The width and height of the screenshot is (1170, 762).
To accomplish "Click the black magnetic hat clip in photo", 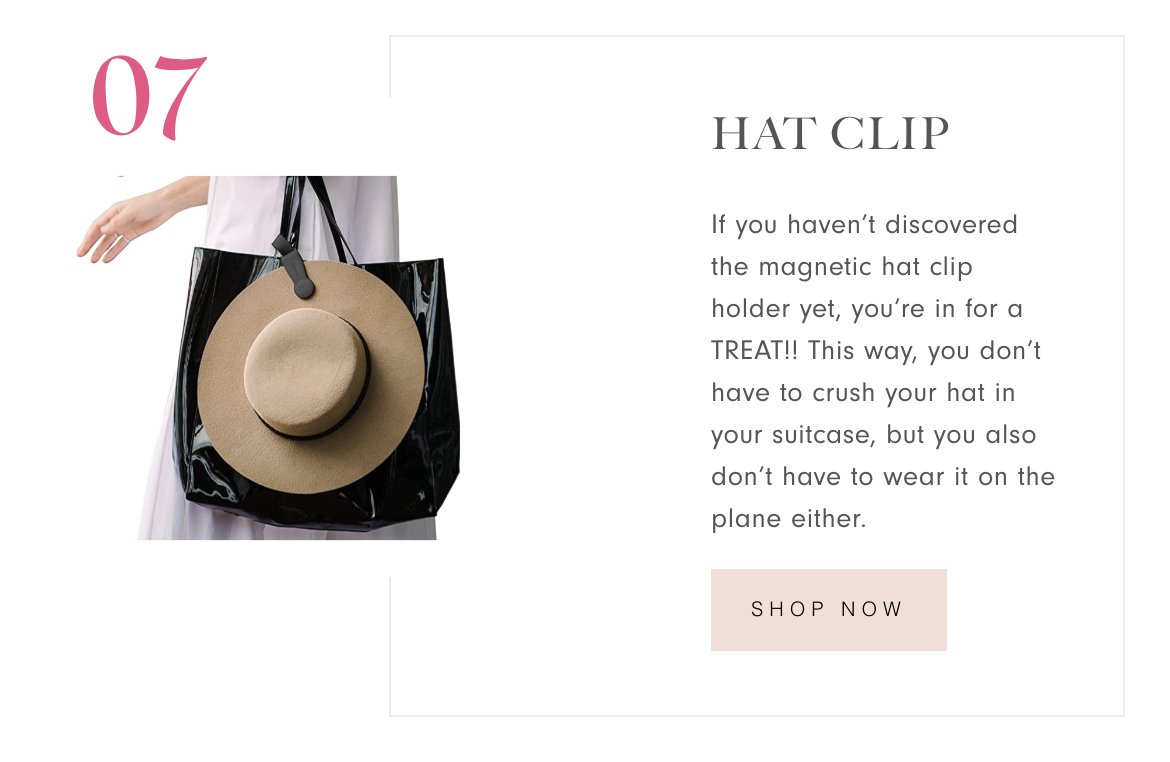I will (x=294, y=266).
